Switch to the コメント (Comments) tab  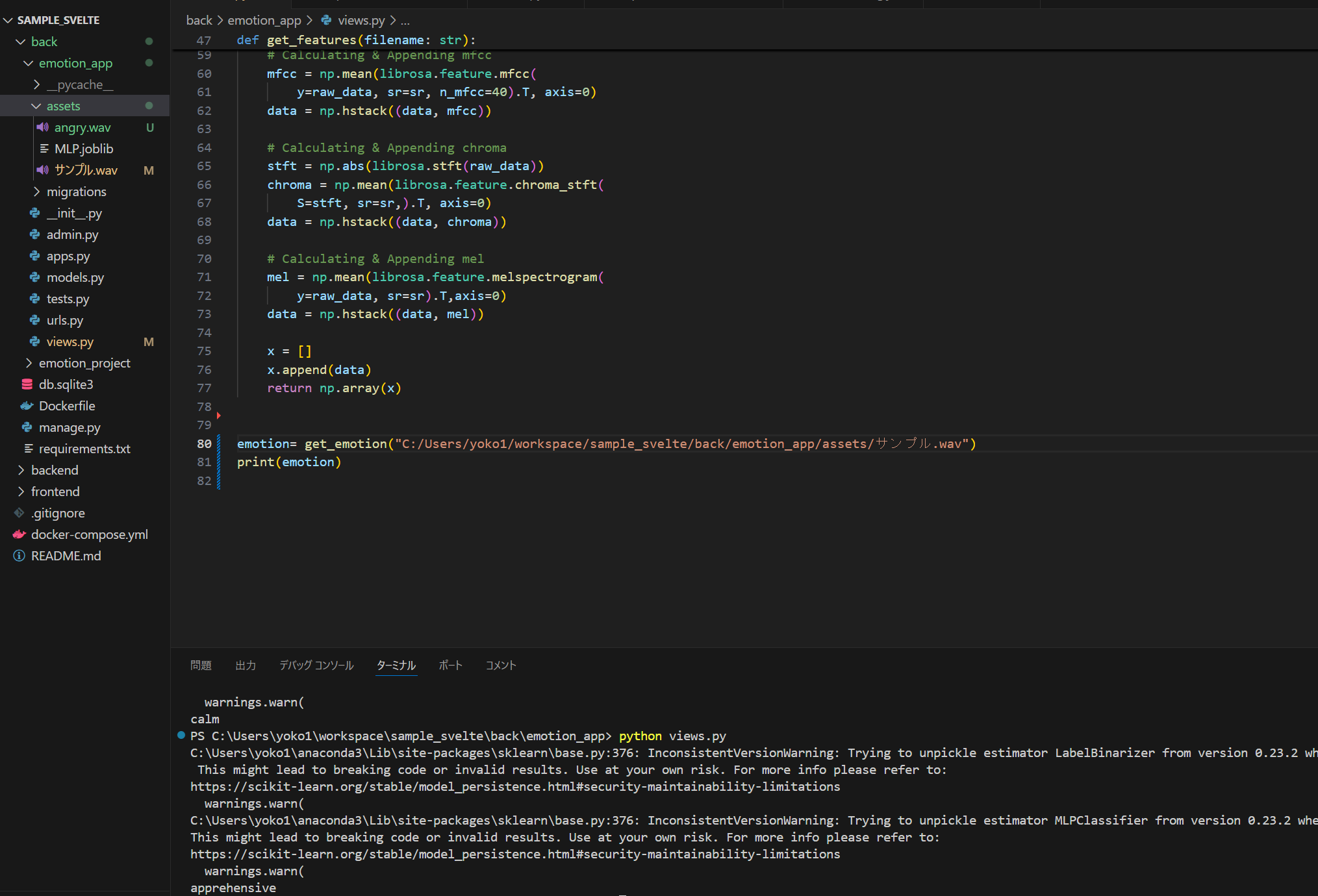501,666
